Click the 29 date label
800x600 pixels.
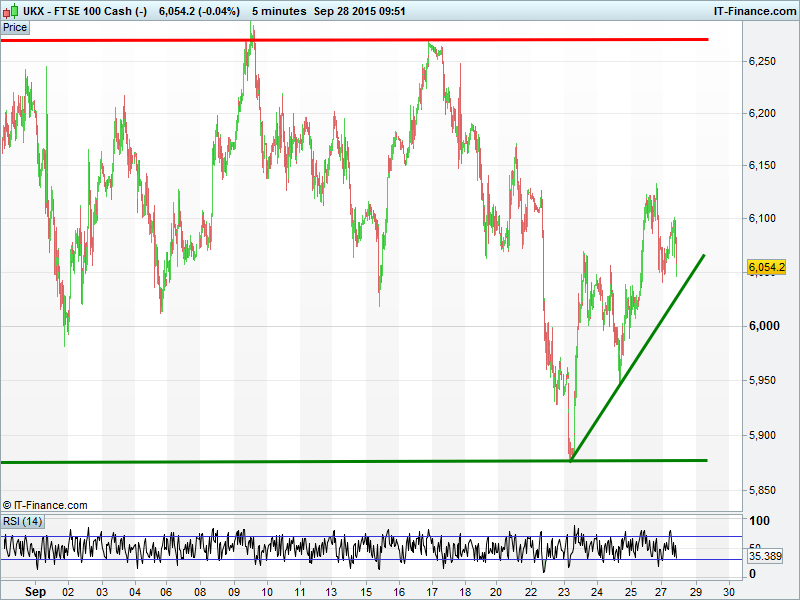pos(696,592)
